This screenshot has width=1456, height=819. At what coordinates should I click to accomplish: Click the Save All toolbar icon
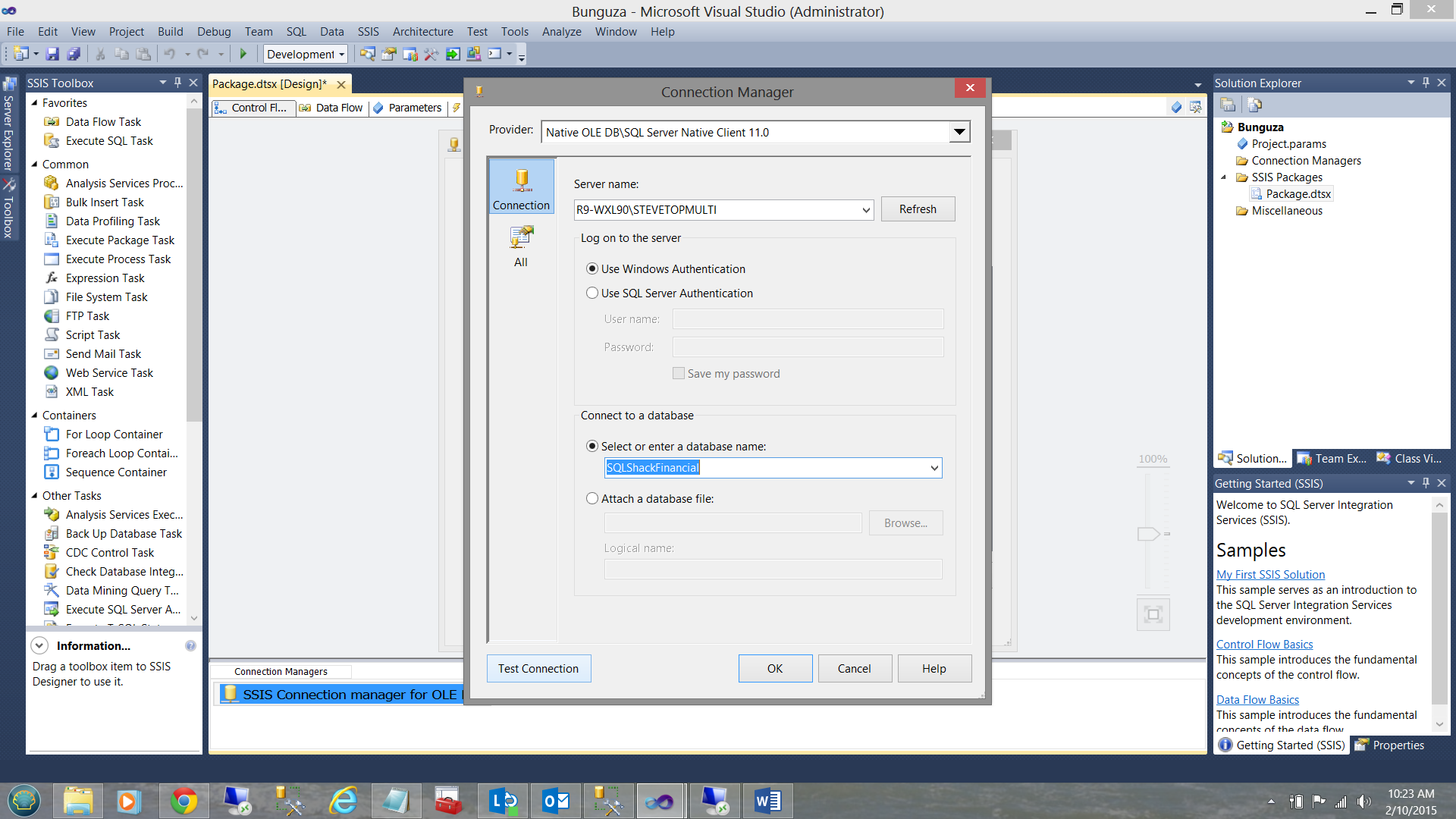point(74,54)
